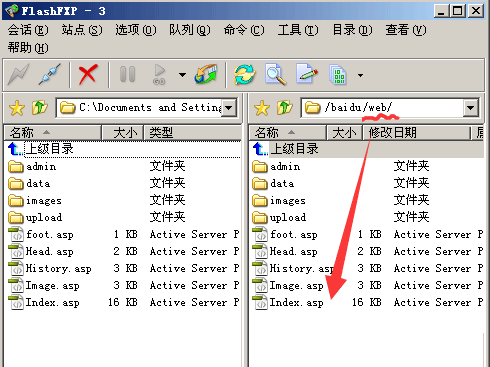
Task: Select 上级目录 in the remote pane
Action: tap(367, 149)
